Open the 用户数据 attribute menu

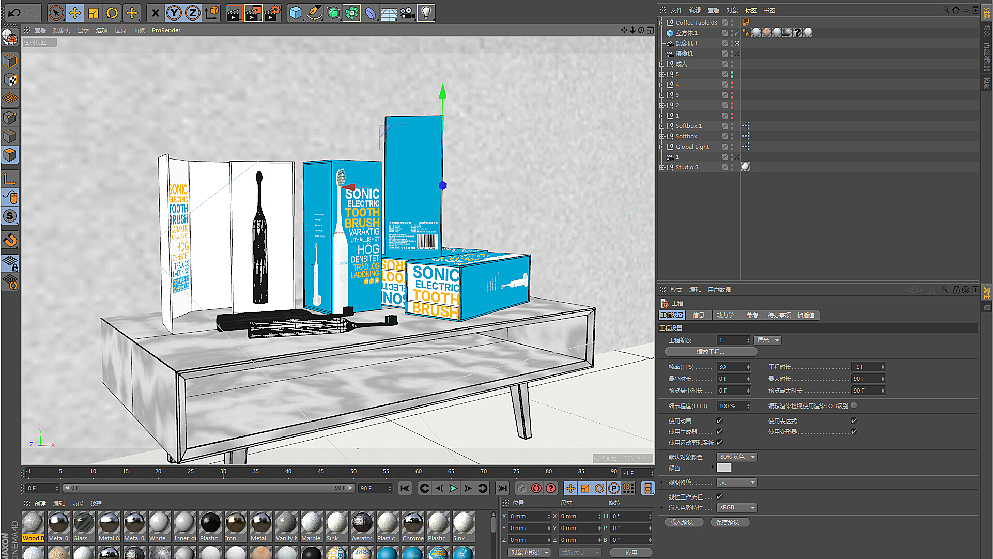coord(719,289)
